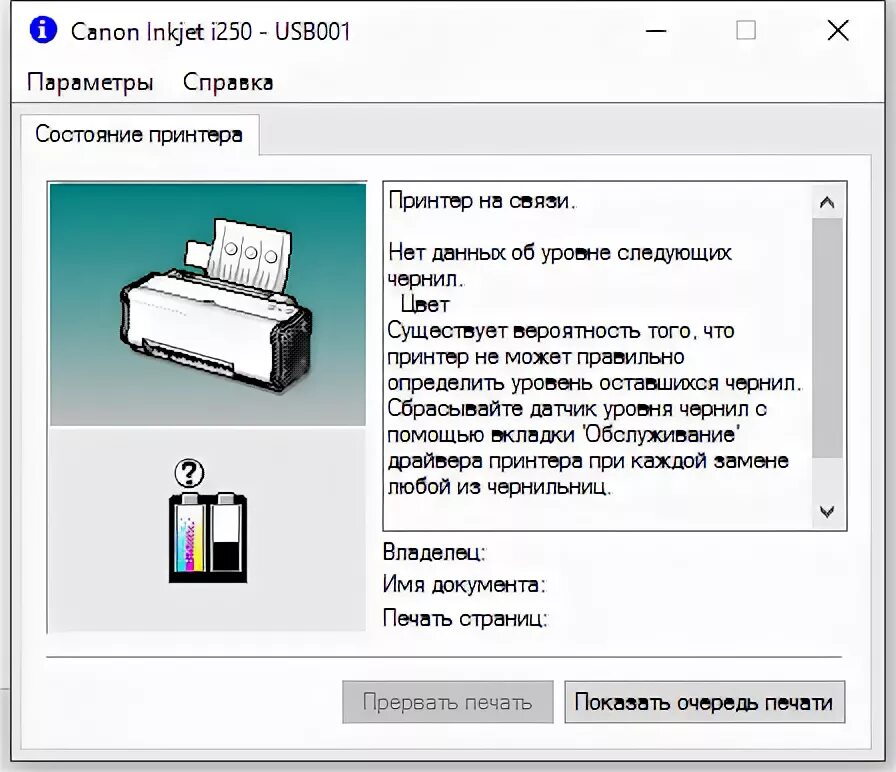Click the Прервать печать button
The image size is (896, 772).
point(448,702)
